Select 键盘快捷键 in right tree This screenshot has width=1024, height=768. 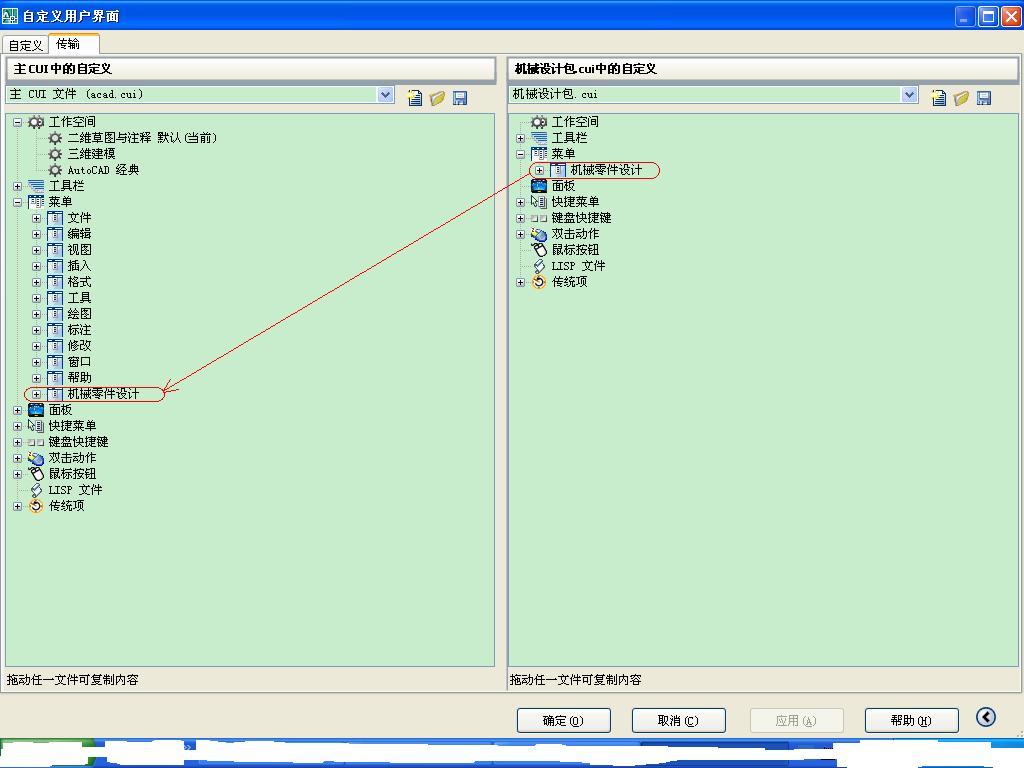pos(581,218)
